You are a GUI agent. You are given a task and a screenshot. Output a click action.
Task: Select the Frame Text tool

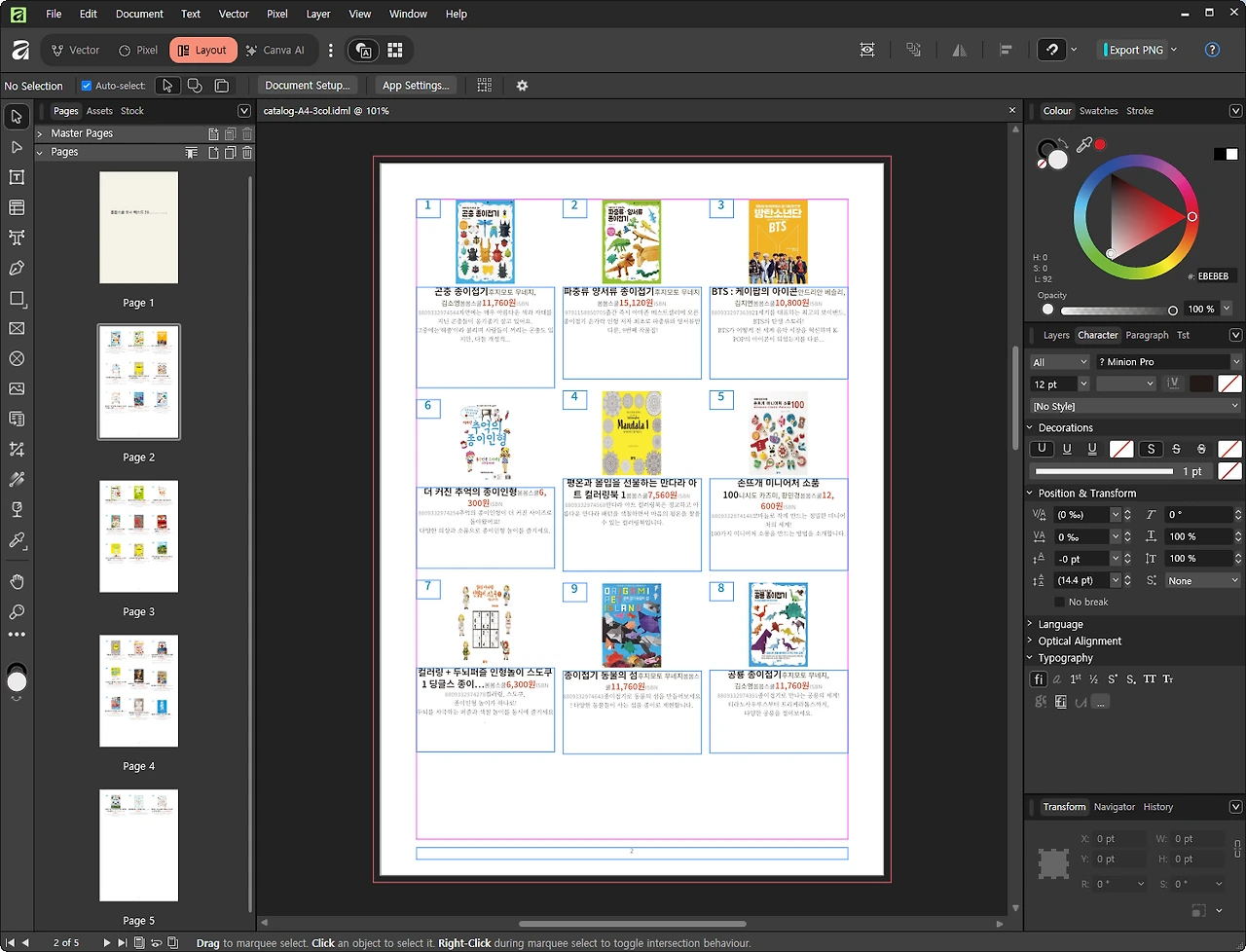coord(17,177)
